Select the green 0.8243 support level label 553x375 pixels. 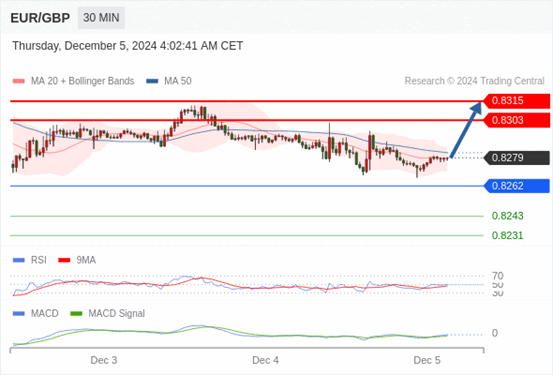(x=508, y=216)
